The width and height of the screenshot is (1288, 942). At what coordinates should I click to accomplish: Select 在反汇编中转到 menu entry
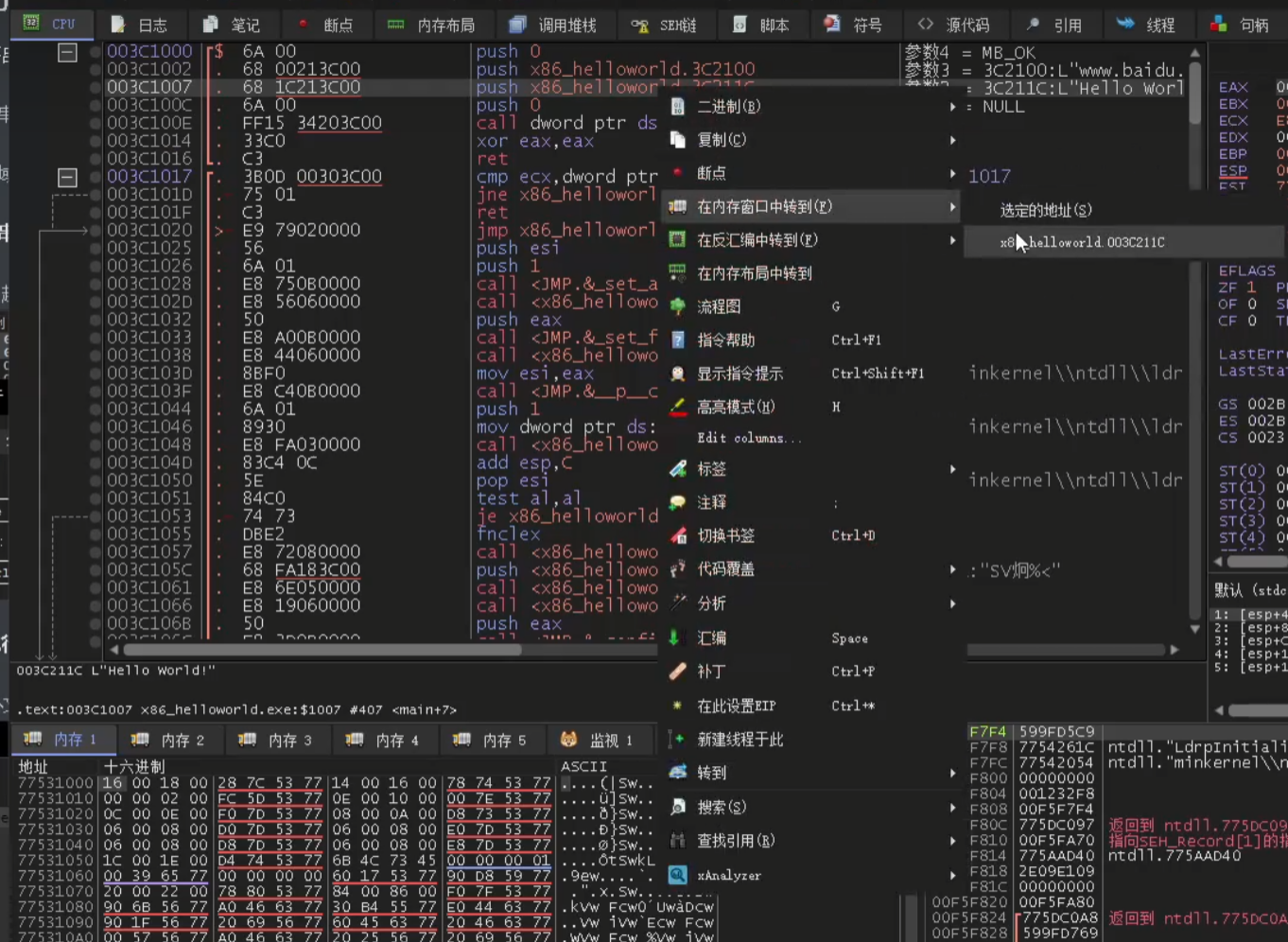tap(811, 240)
